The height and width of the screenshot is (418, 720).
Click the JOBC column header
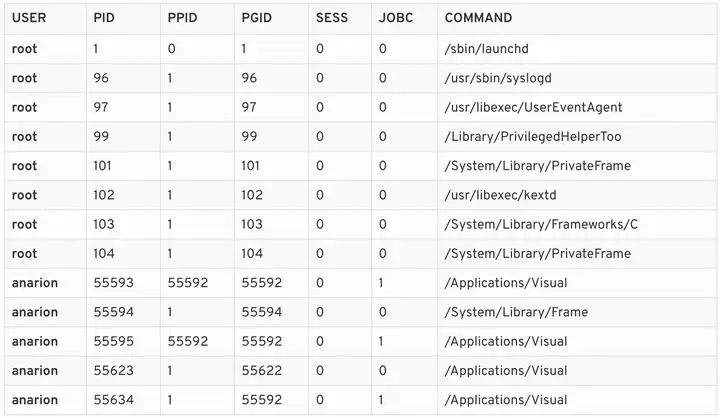[x=396, y=18]
